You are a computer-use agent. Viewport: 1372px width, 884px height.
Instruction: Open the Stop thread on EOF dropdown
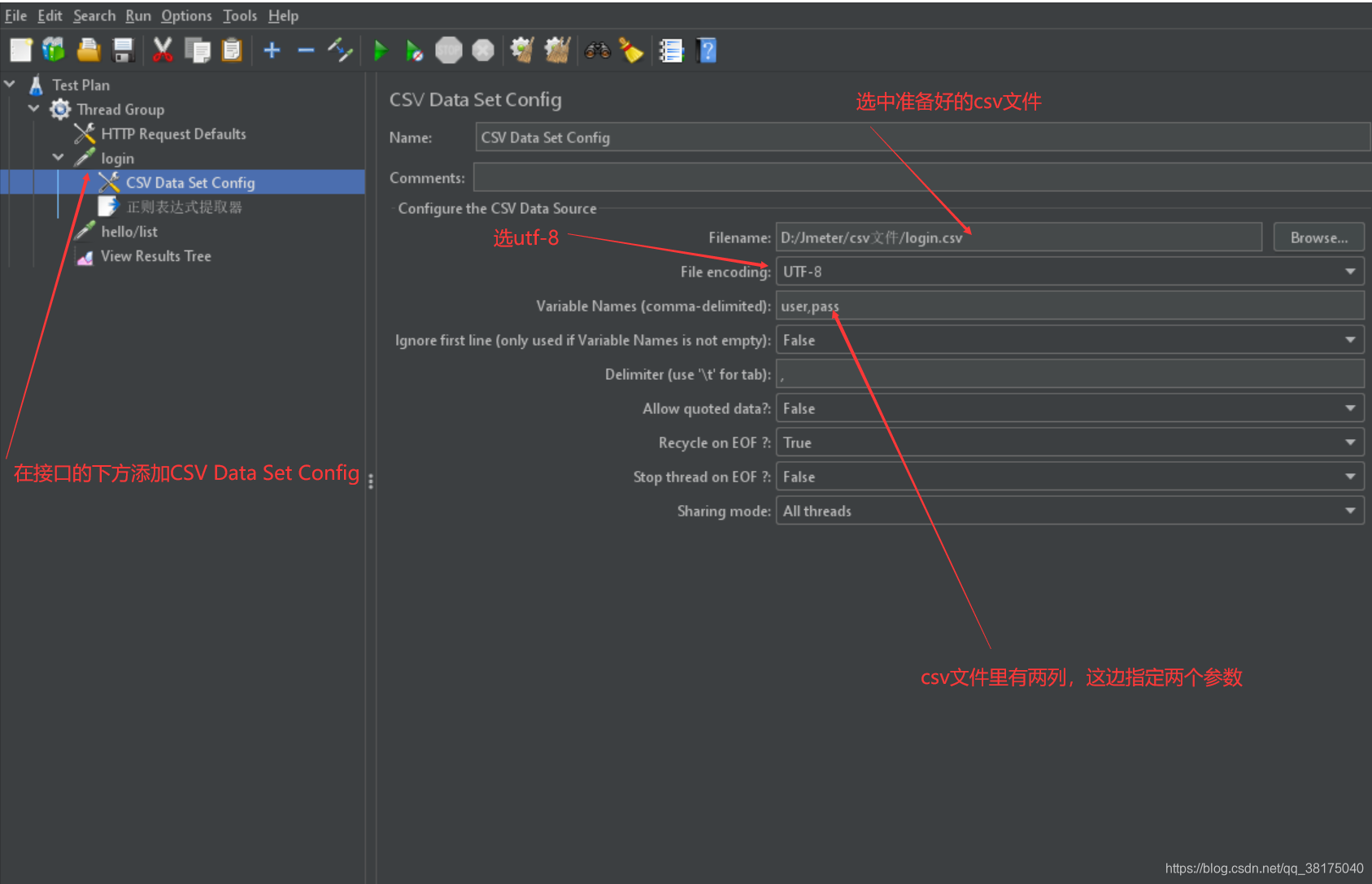point(1069,477)
